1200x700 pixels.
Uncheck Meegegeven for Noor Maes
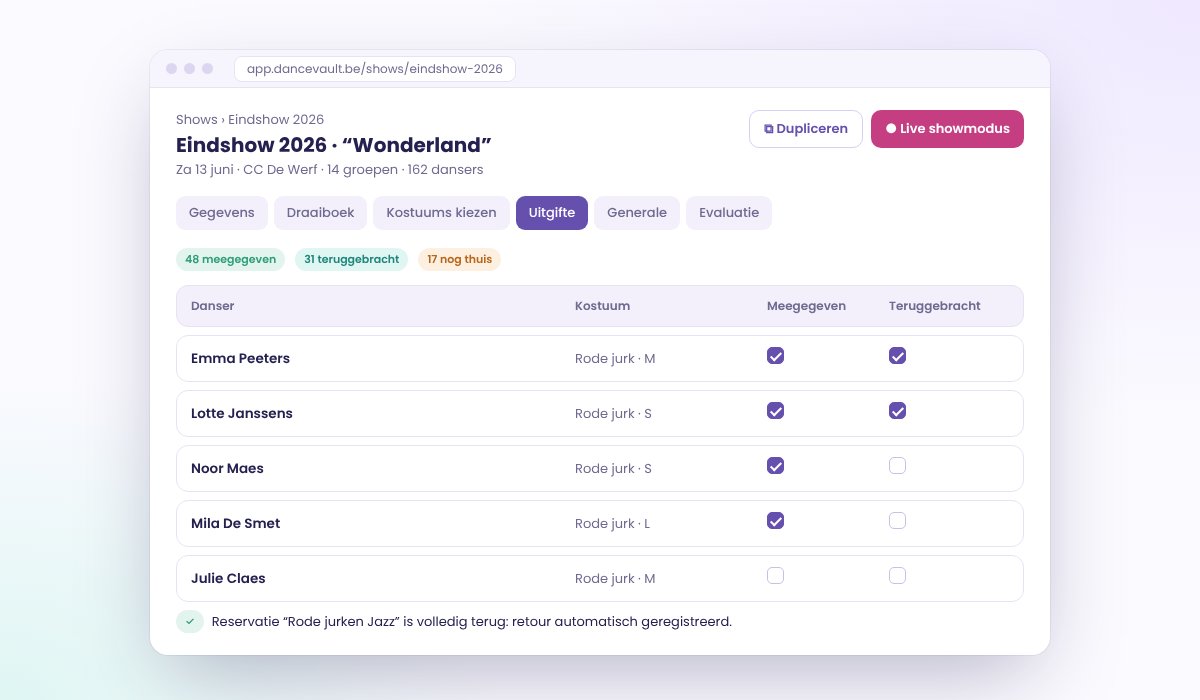point(775,466)
